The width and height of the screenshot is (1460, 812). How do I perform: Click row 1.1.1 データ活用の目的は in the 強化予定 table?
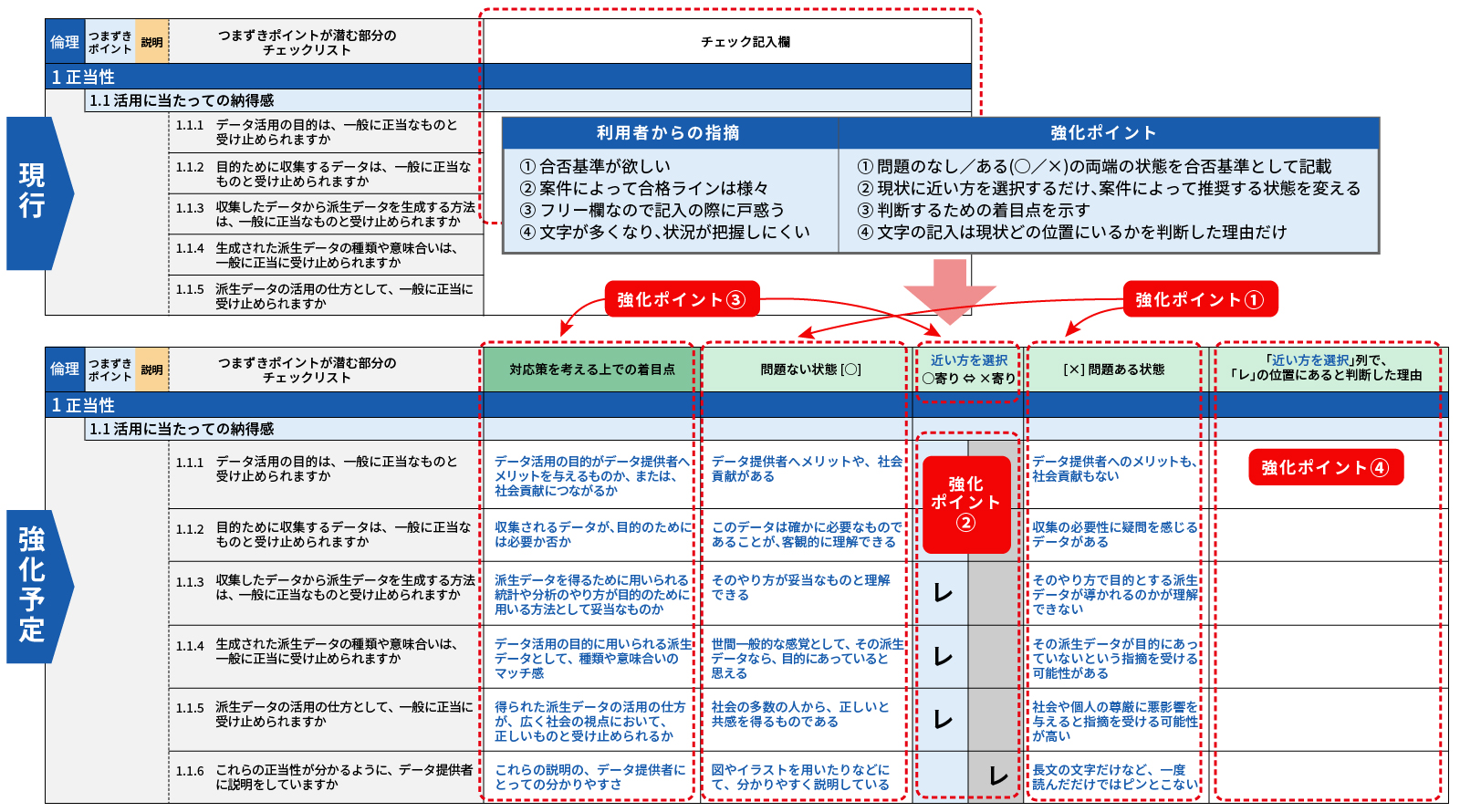point(325,474)
